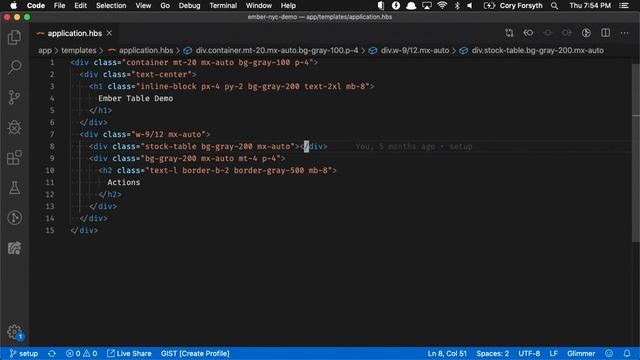Start Live Share from status bar
The image size is (640, 360).
tap(129, 353)
